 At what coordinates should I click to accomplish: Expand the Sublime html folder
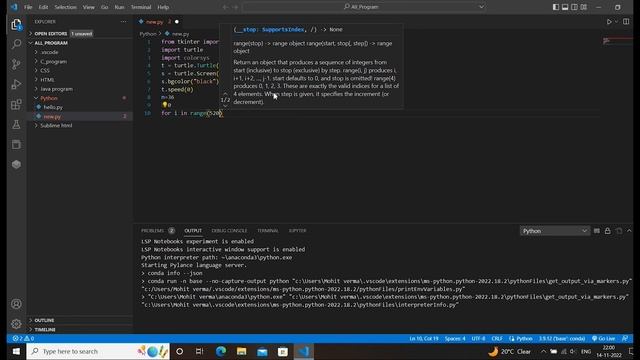[x=56, y=126]
